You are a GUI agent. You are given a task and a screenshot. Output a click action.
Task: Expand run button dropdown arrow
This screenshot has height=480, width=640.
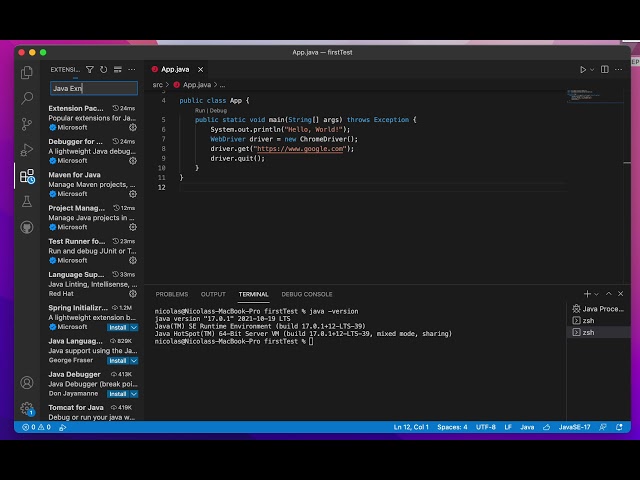592,70
